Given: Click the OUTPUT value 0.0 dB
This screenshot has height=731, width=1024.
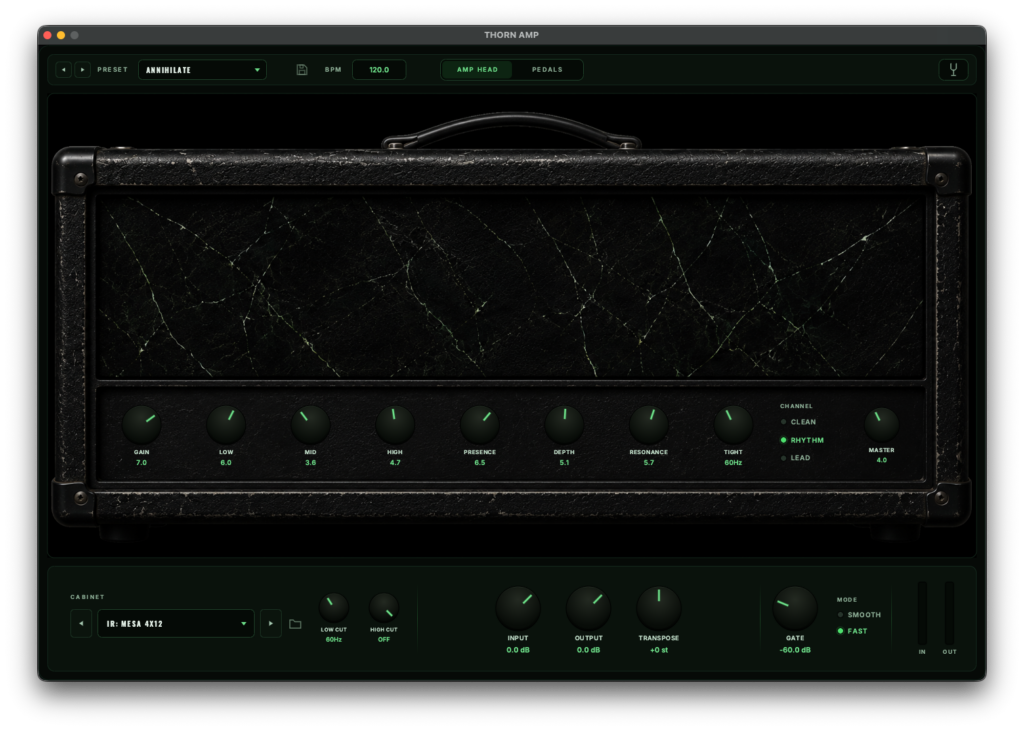Looking at the screenshot, I should (588, 650).
